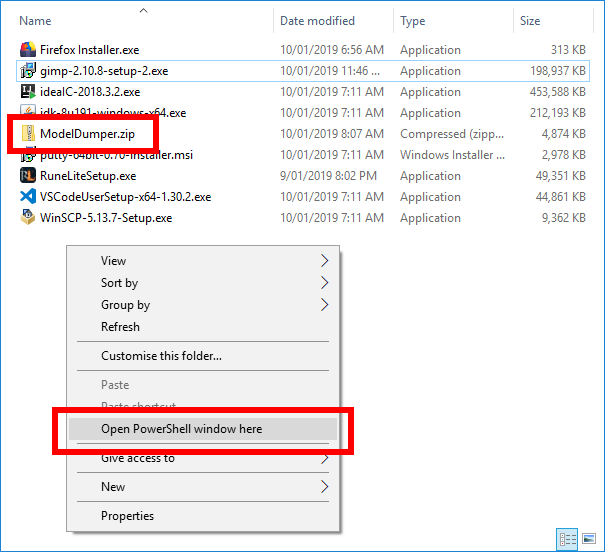Switch to details view icon
Viewport: 605px width, 552px height.
(567, 539)
